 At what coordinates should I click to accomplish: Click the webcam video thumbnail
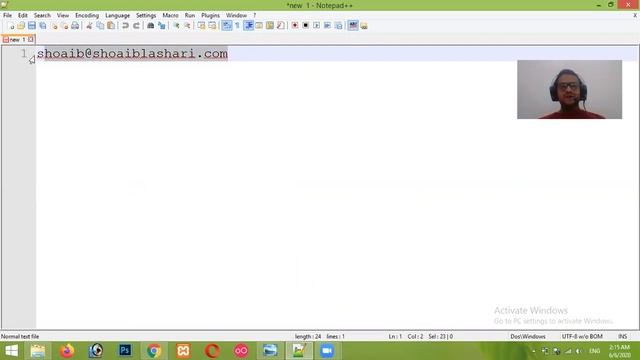pyautogui.click(x=569, y=89)
